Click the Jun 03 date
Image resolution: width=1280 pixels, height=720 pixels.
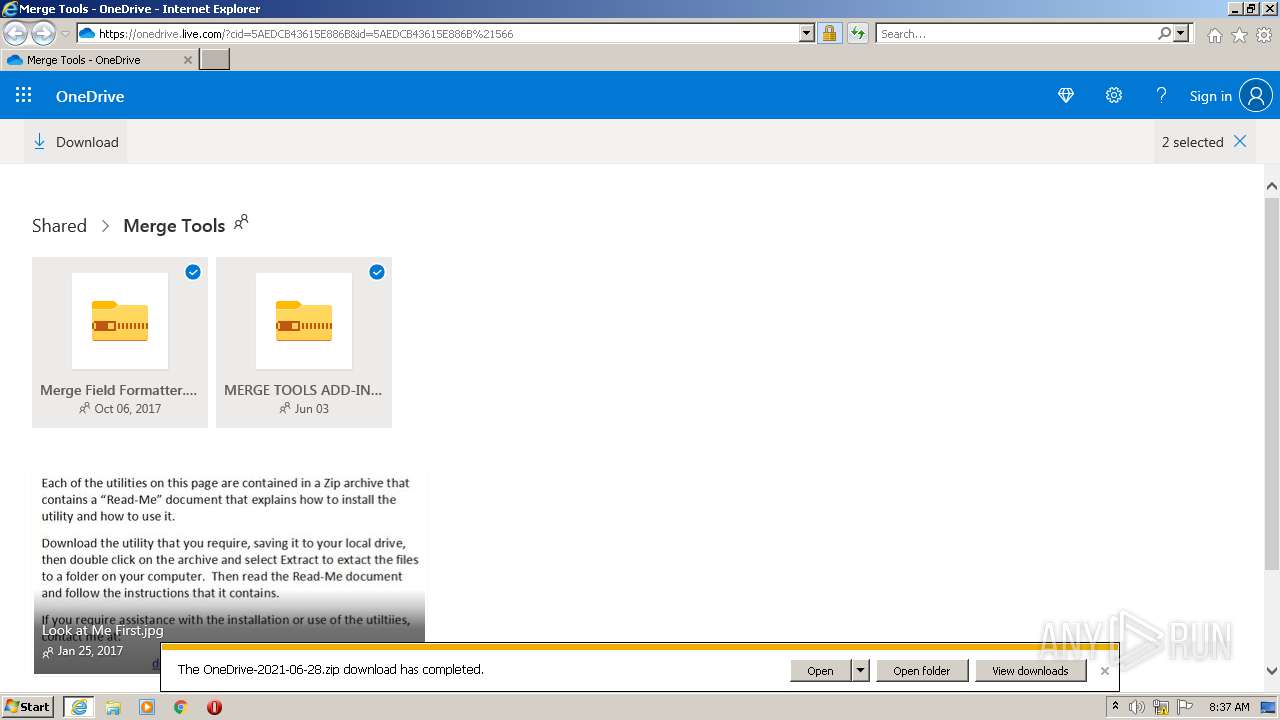coord(311,409)
